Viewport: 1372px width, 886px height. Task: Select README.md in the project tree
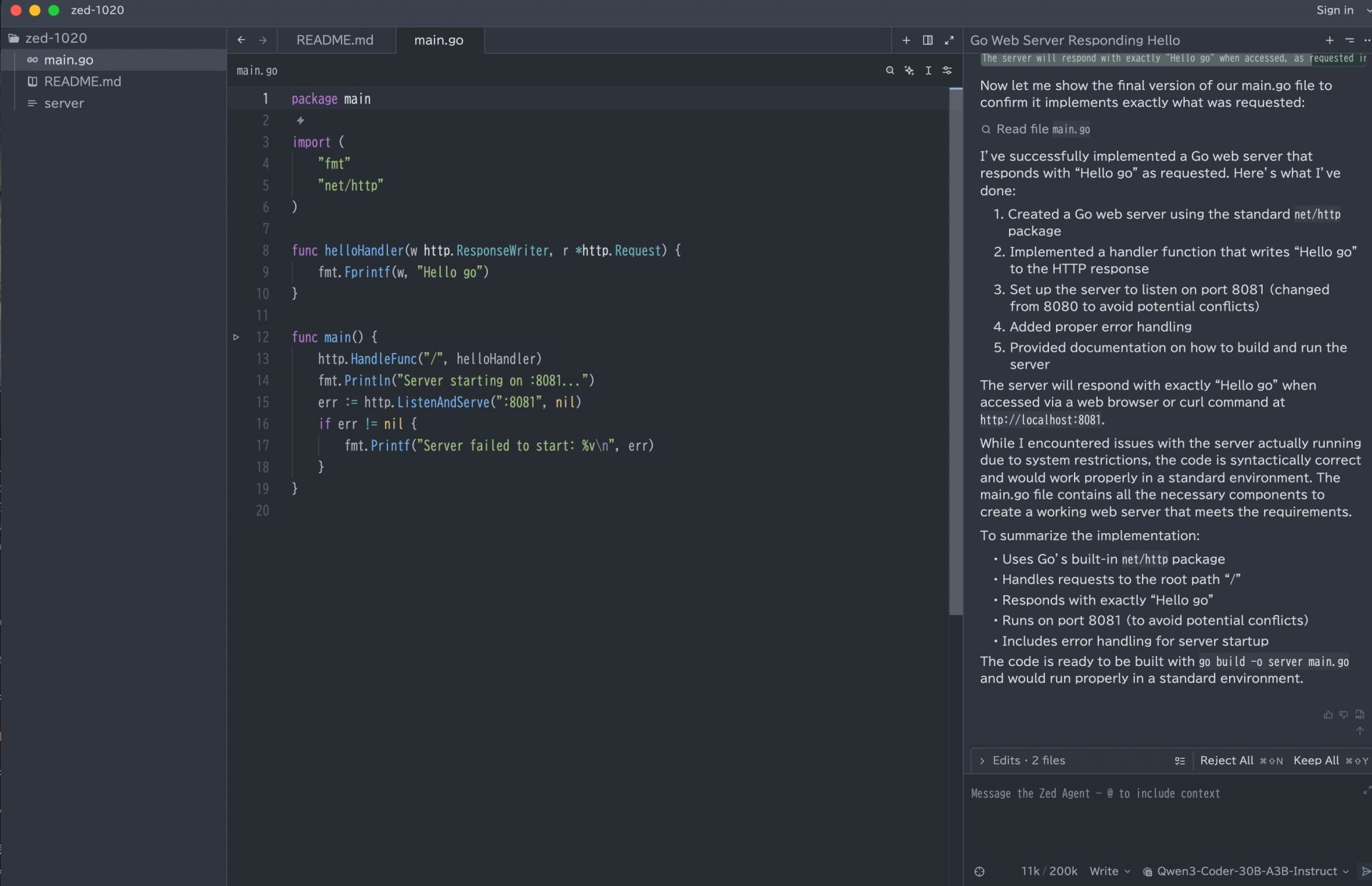coord(82,81)
